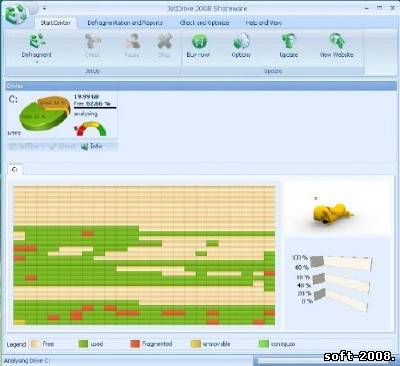Select the Help and View tab
The height and width of the screenshot is (366, 400).
tap(264, 23)
